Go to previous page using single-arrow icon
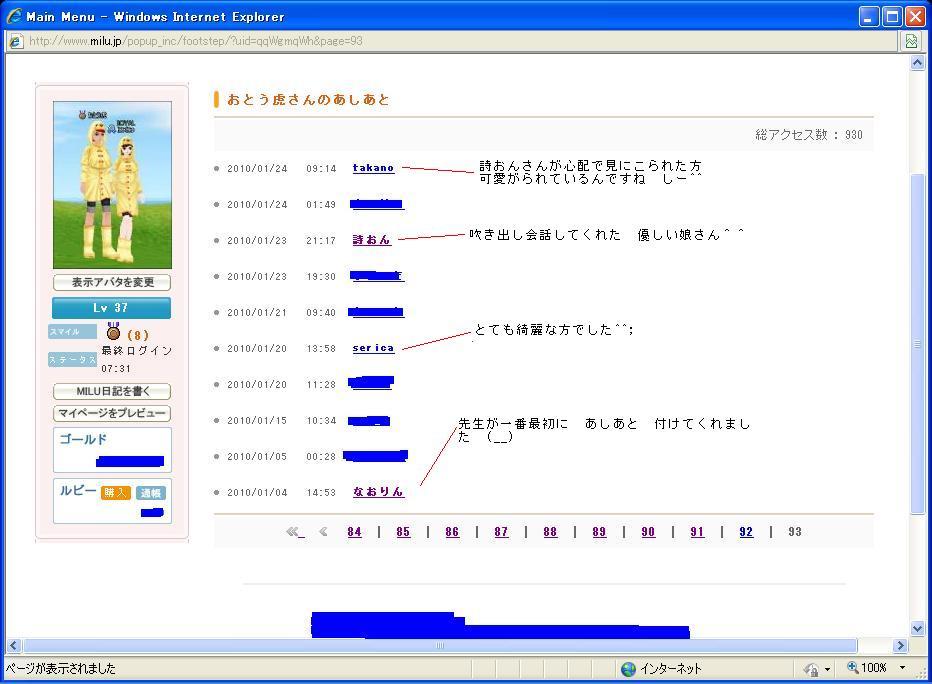Image resolution: width=932 pixels, height=684 pixels. [x=323, y=532]
